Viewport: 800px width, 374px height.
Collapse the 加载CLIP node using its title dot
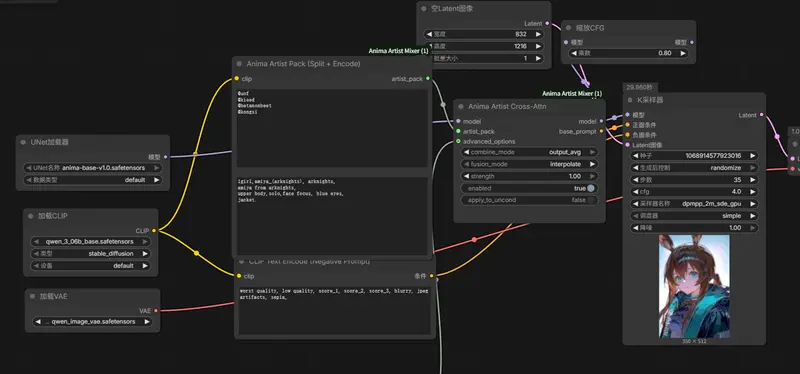pyautogui.click(x=31, y=216)
